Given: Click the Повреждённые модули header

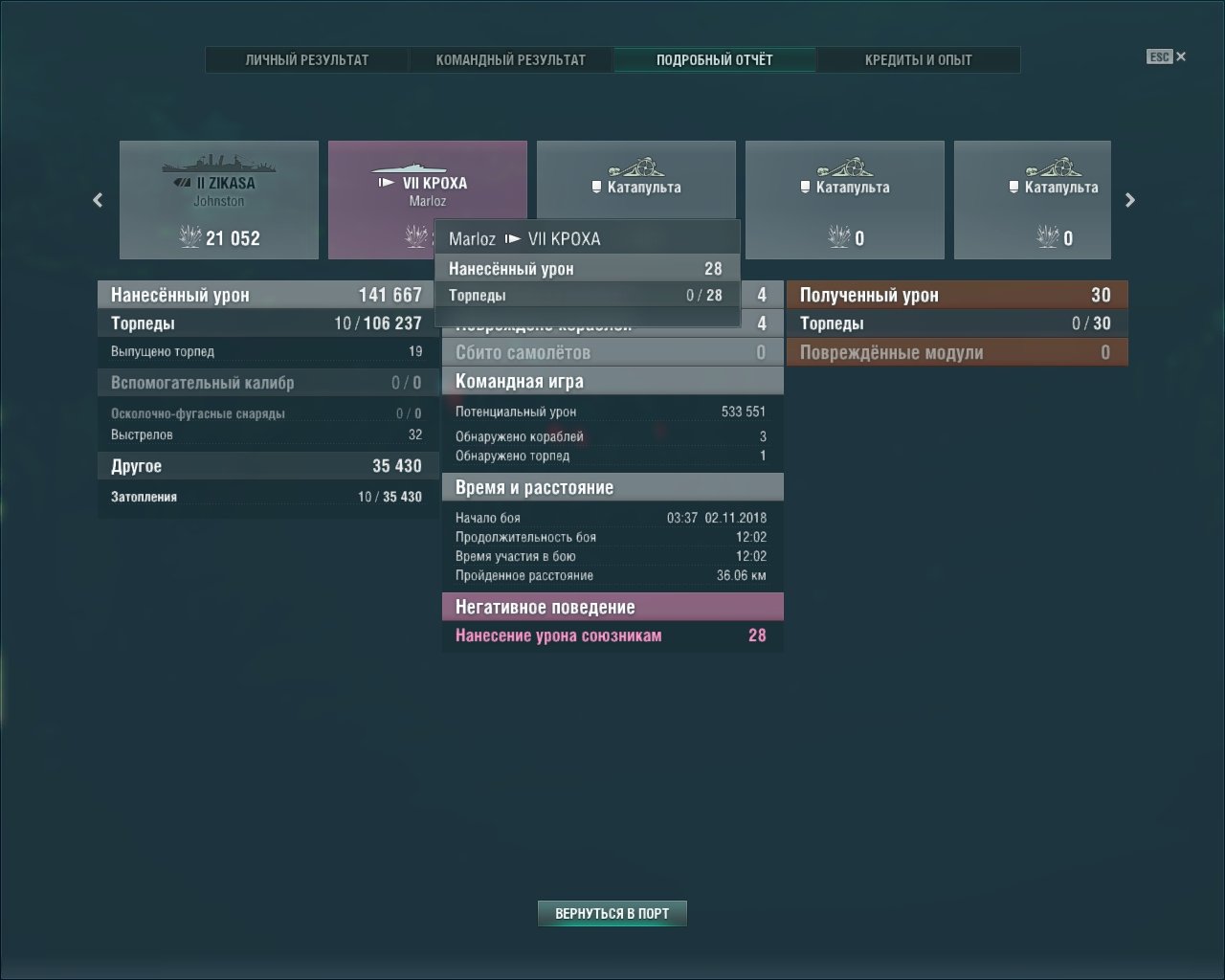Looking at the screenshot, I should [956, 352].
